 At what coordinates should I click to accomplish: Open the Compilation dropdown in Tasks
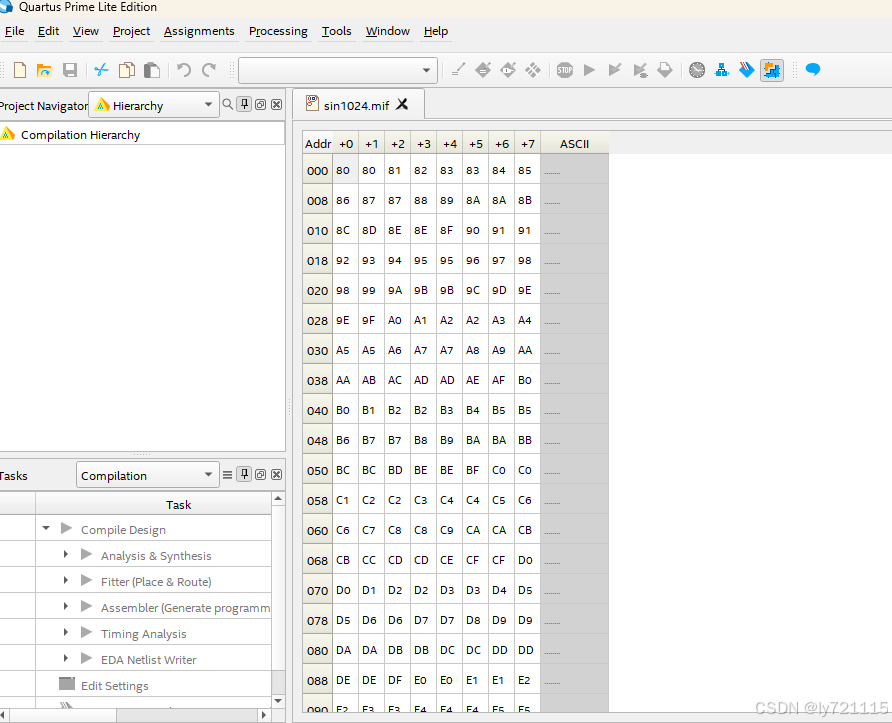coord(147,475)
